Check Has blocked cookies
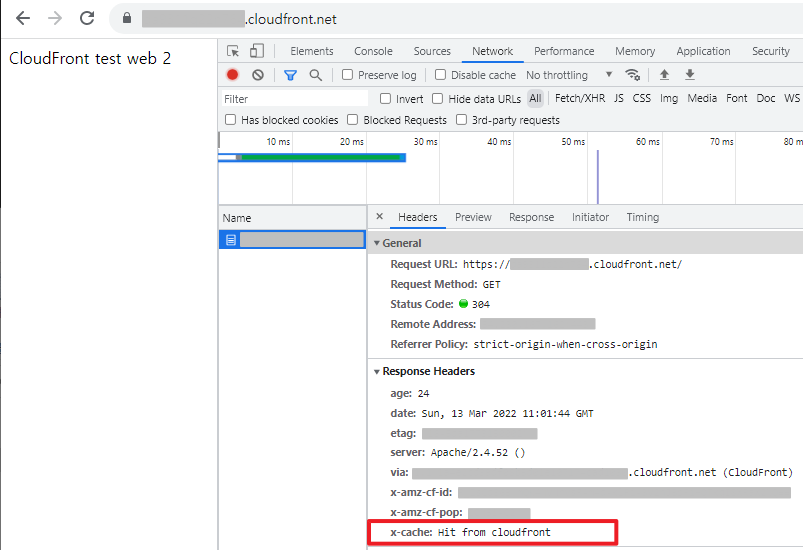This screenshot has width=803, height=550. pos(230,119)
